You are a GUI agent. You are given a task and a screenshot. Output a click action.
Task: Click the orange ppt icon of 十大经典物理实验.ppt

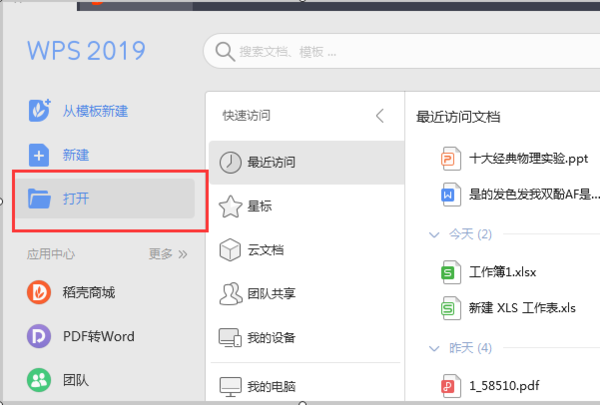449,158
